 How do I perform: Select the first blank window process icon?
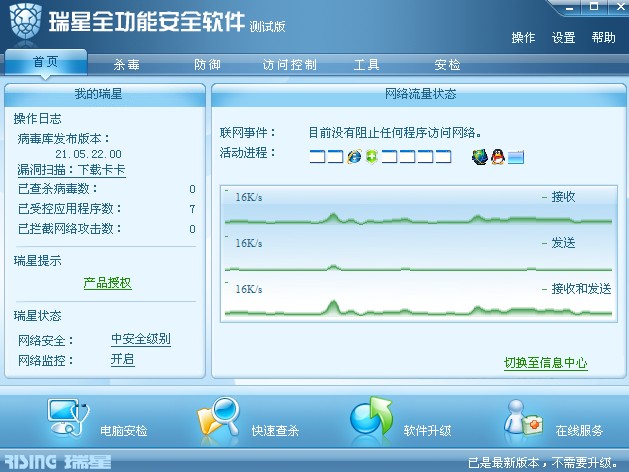point(317,156)
